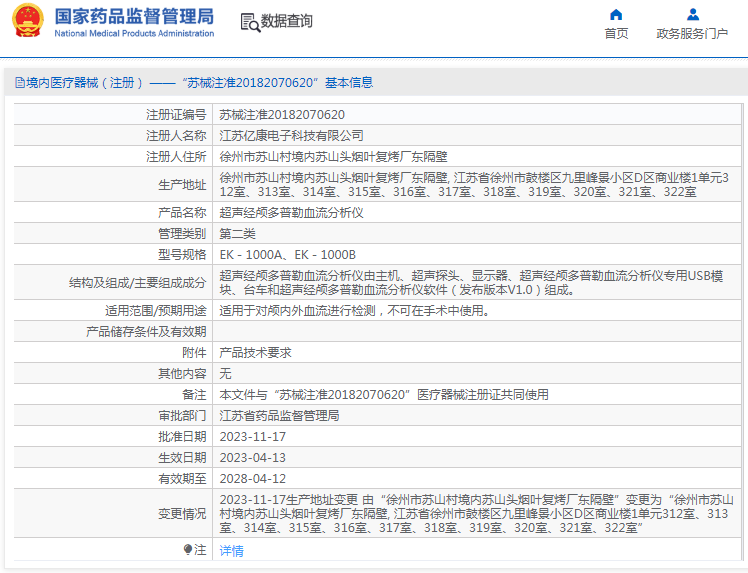Click the 产品储存条件及有效期 row label
Image resolution: width=748 pixels, height=573 pixels.
pyautogui.click(x=146, y=332)
